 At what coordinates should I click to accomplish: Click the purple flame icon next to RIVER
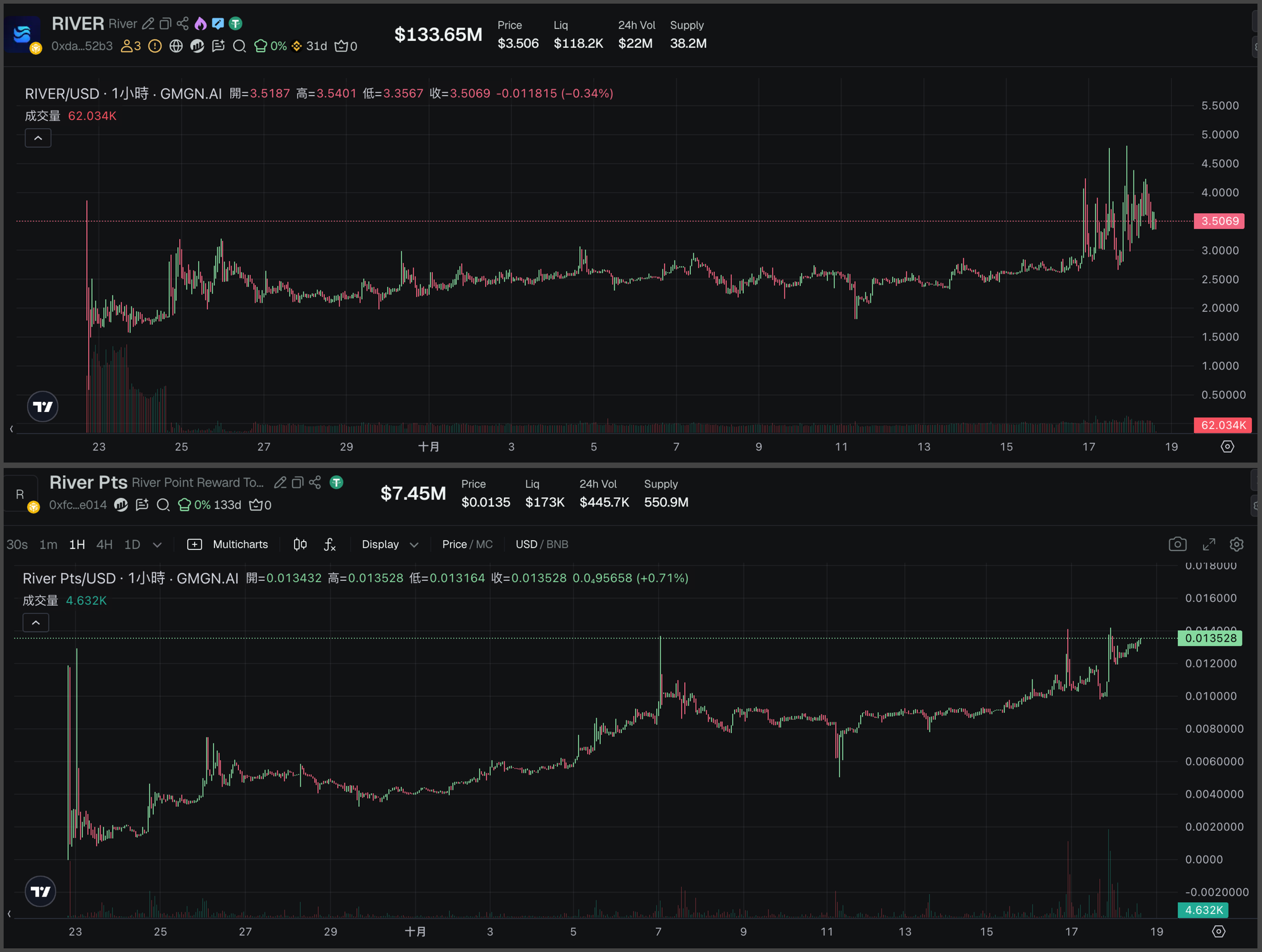pyautogui.click(x=200, y=24)
